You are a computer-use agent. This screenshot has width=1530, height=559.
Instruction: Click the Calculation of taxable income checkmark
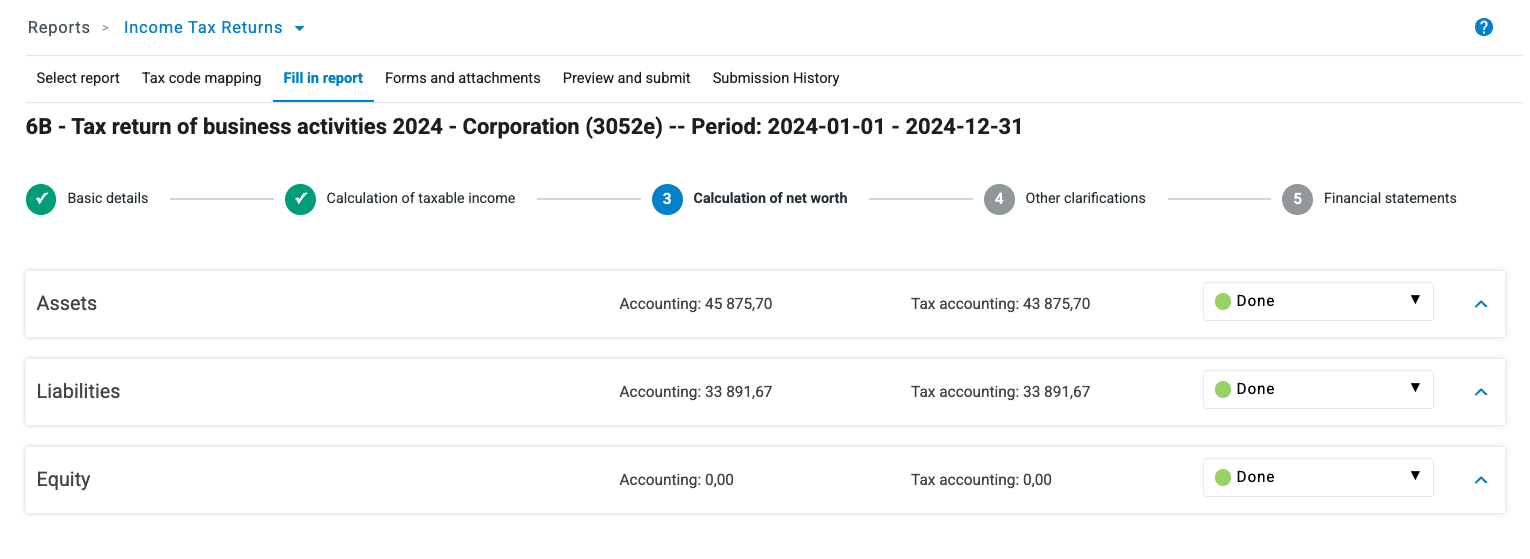[x=300, y=199]
